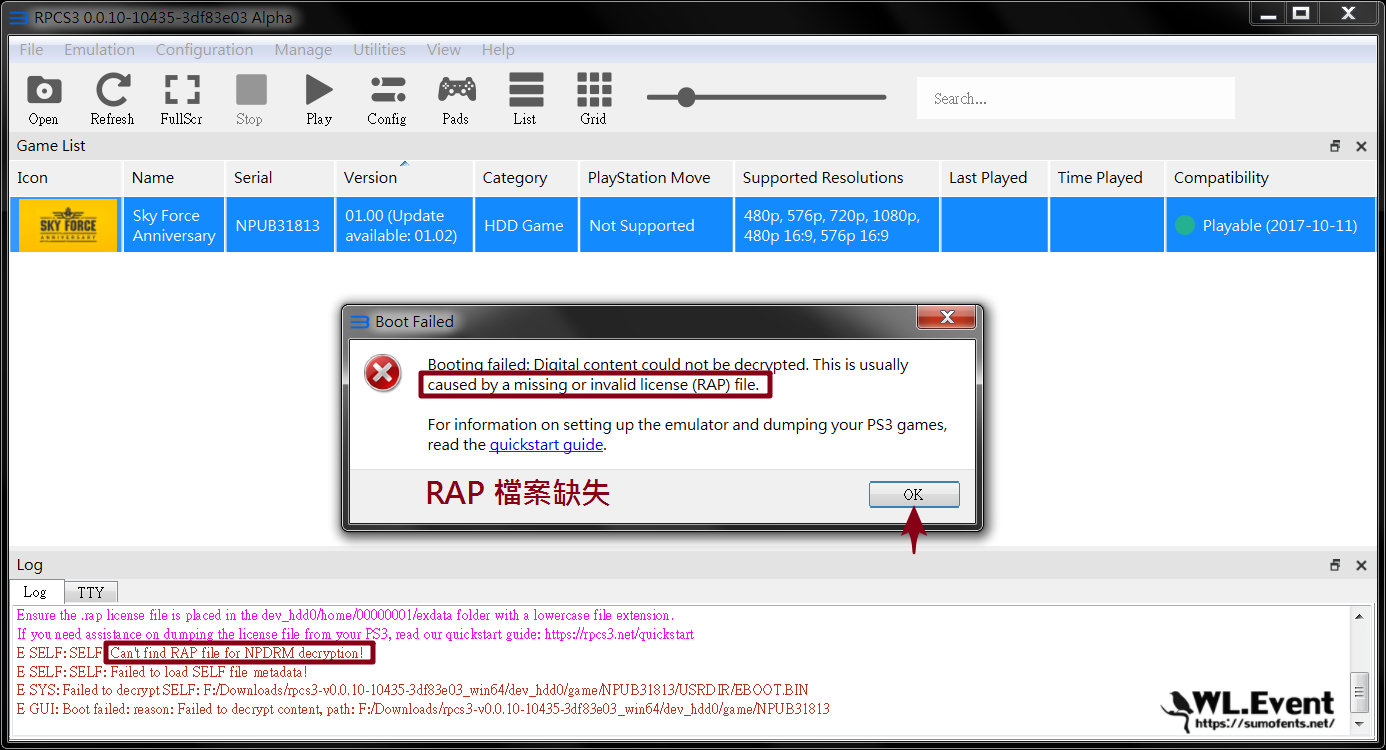Click PlayStation Move column header
This screenshot has width=1386, height=750.
tap(656, 178)
